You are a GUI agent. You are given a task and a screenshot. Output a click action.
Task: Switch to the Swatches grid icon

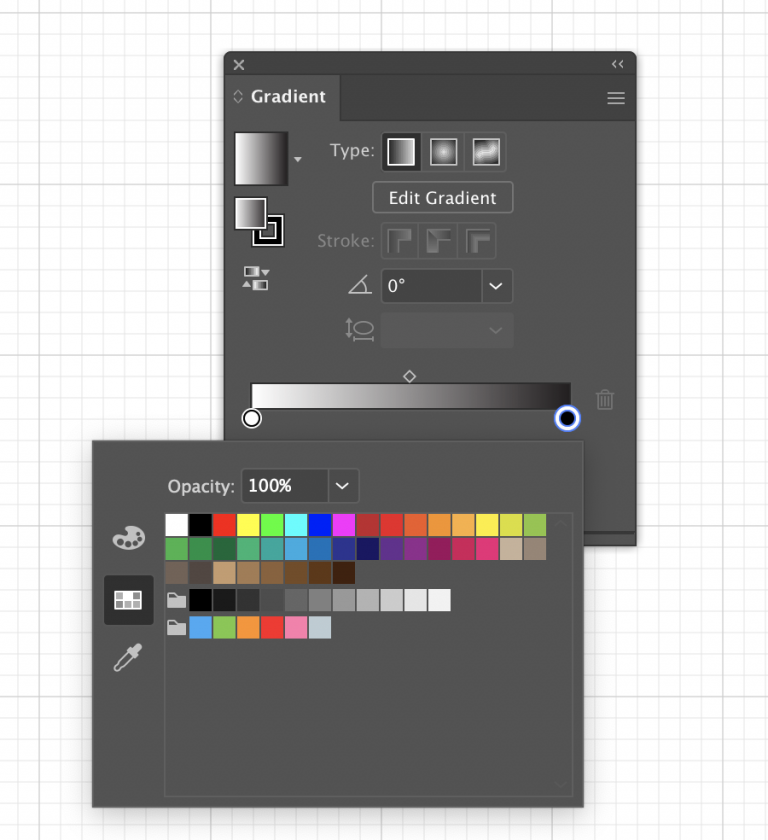coord(128,600)
